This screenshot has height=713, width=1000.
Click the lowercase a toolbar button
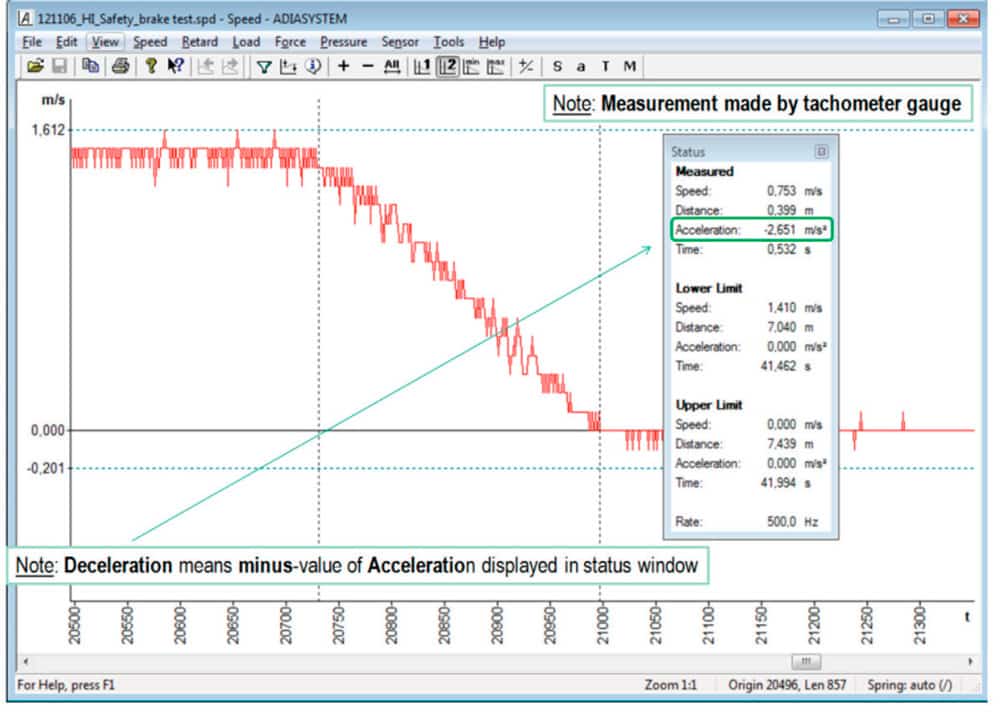(581, 66)
